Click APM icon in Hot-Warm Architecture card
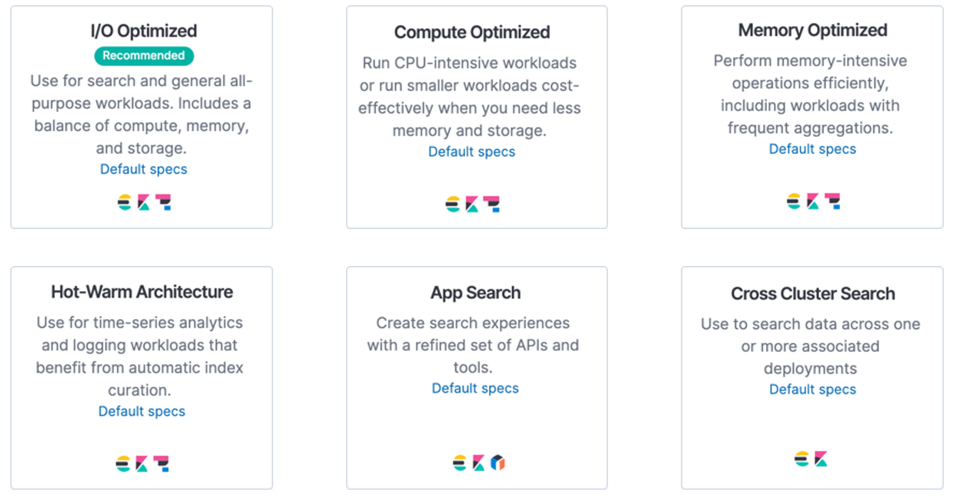Viewport: 960px width, 502px height. (x=162, y=464)
